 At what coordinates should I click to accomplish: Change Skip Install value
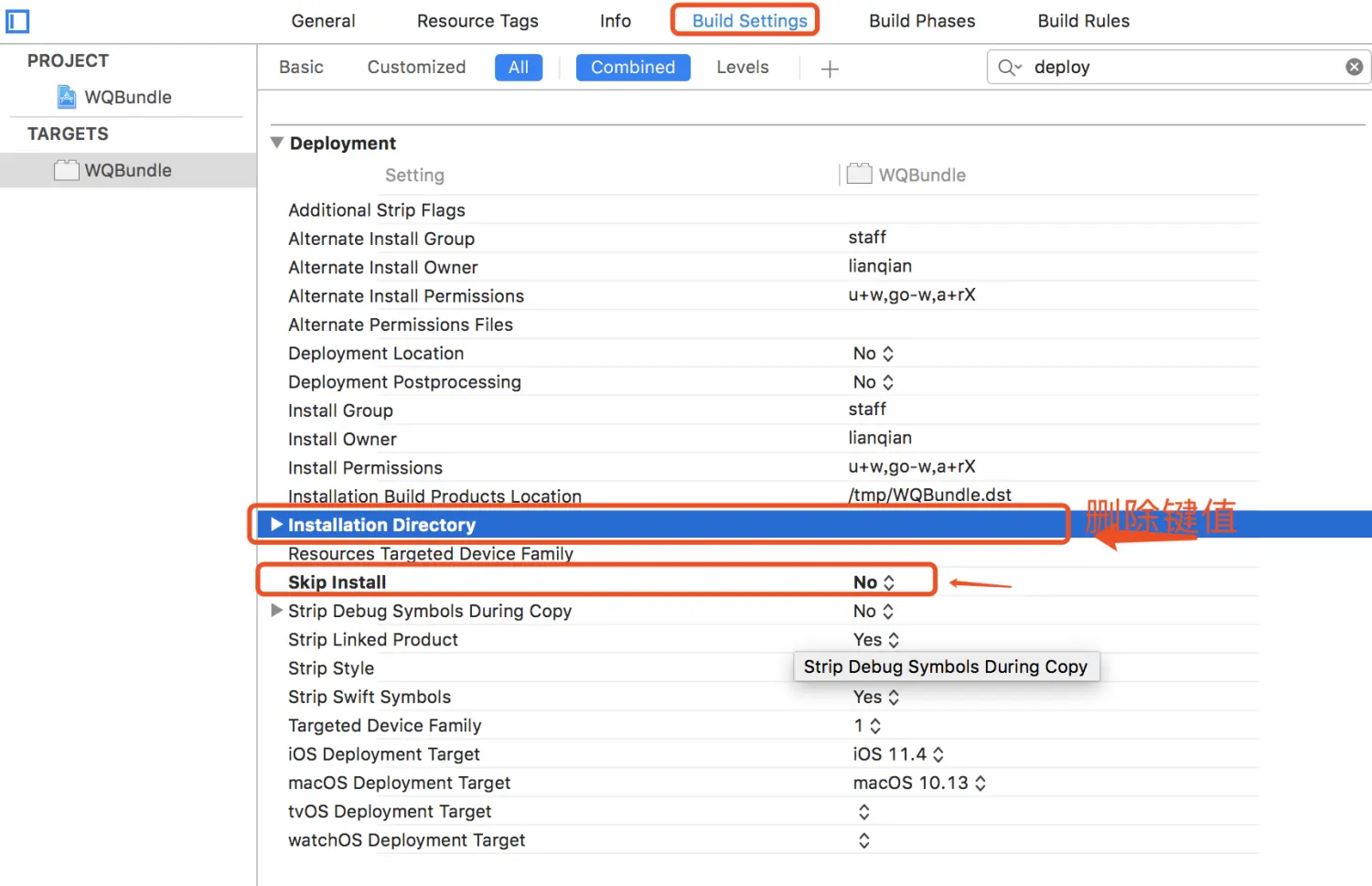(x=874, y=582)
